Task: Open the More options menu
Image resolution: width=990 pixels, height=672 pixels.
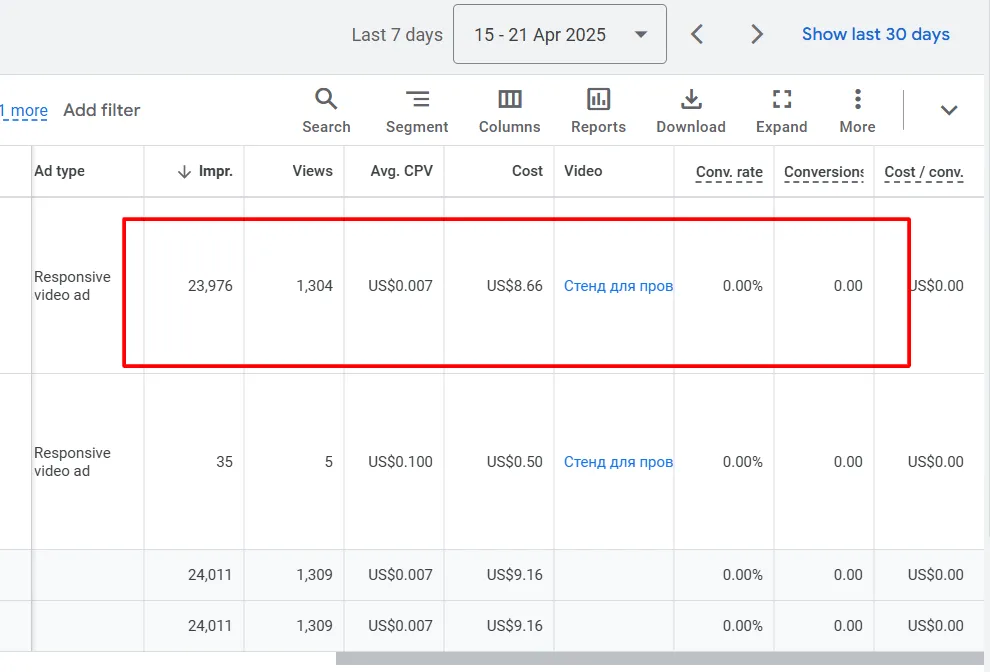Action: 857,111
